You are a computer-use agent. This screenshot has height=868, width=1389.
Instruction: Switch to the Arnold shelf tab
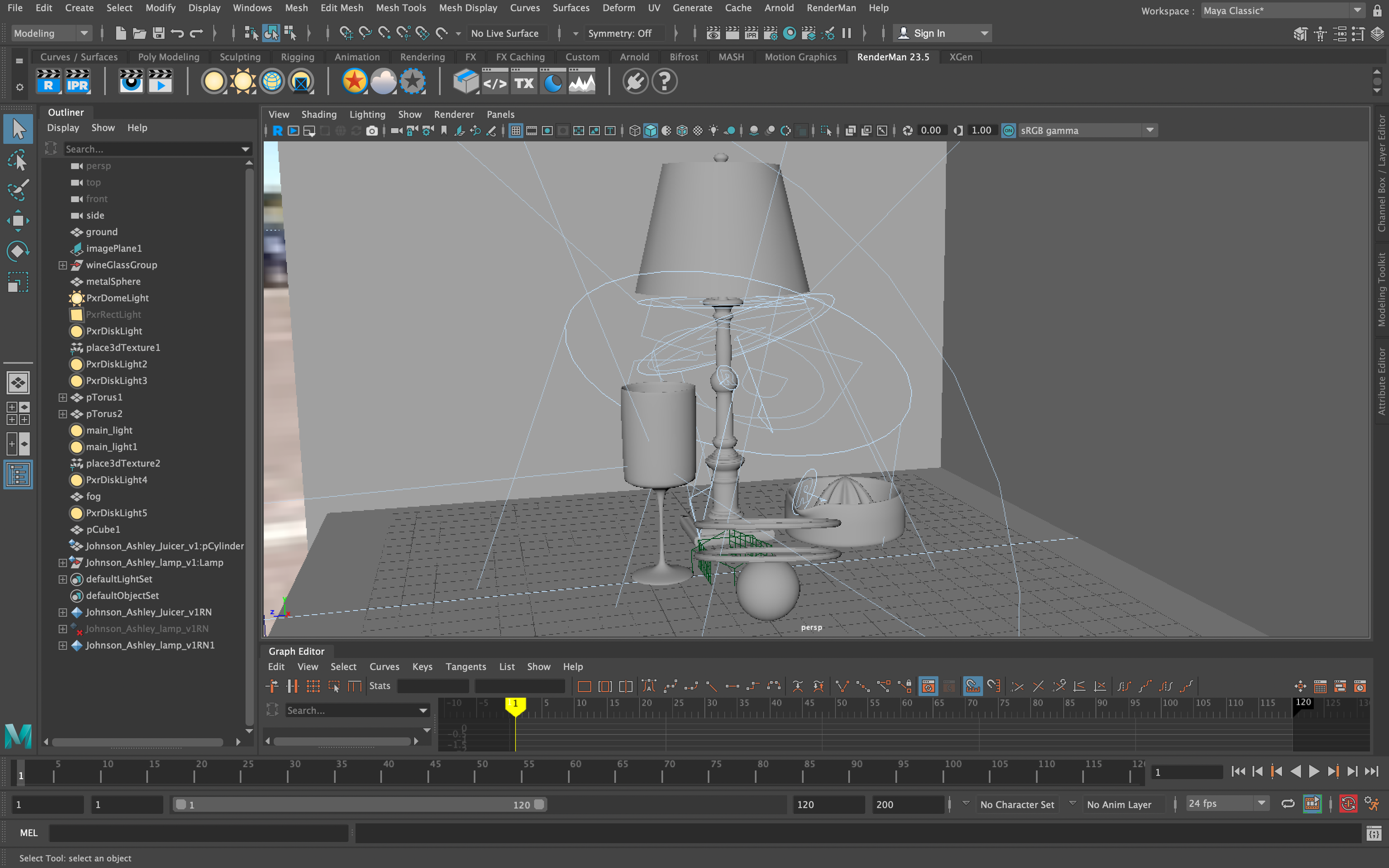click(x=634, y=57)
